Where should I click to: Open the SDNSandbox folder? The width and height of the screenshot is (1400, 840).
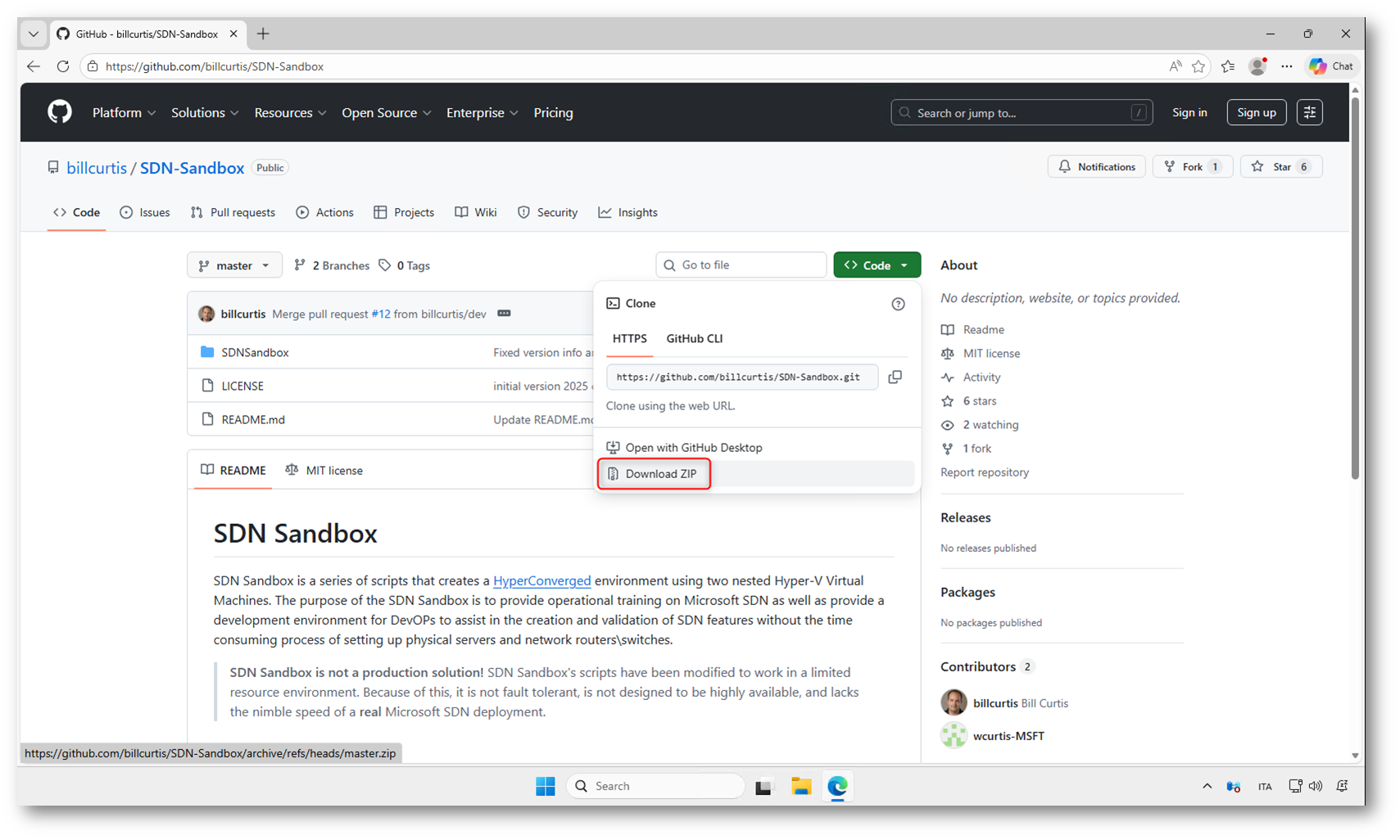coord(255,353)
